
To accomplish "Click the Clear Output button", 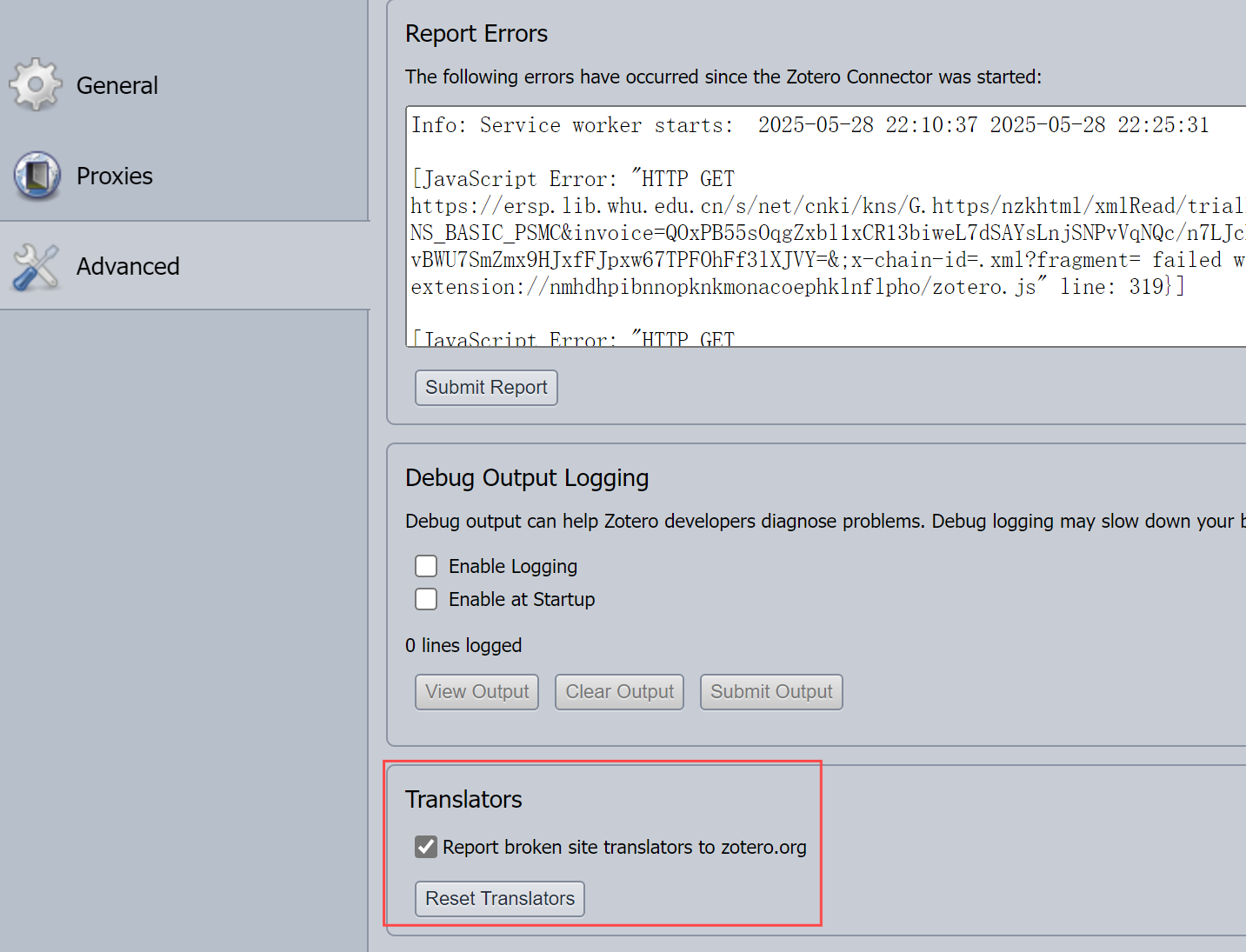I will tap(619, 692).
